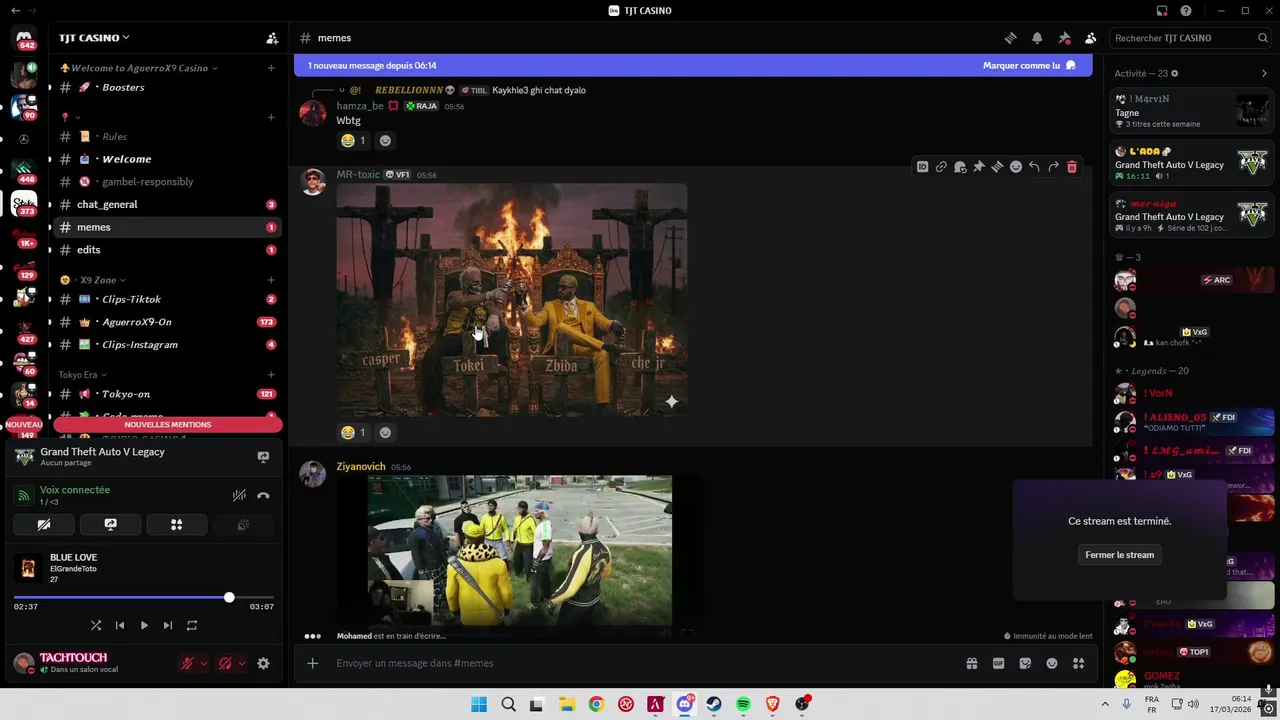1280x720 pixels.
Task: Collapse the X9 Zone category
Action: [93, 280]
